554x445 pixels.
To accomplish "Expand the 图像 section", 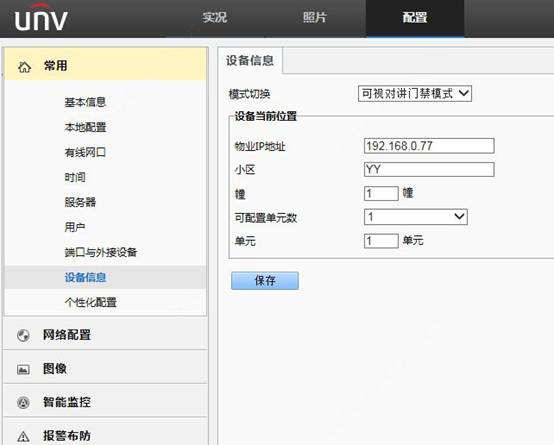I will pos(106,368).
